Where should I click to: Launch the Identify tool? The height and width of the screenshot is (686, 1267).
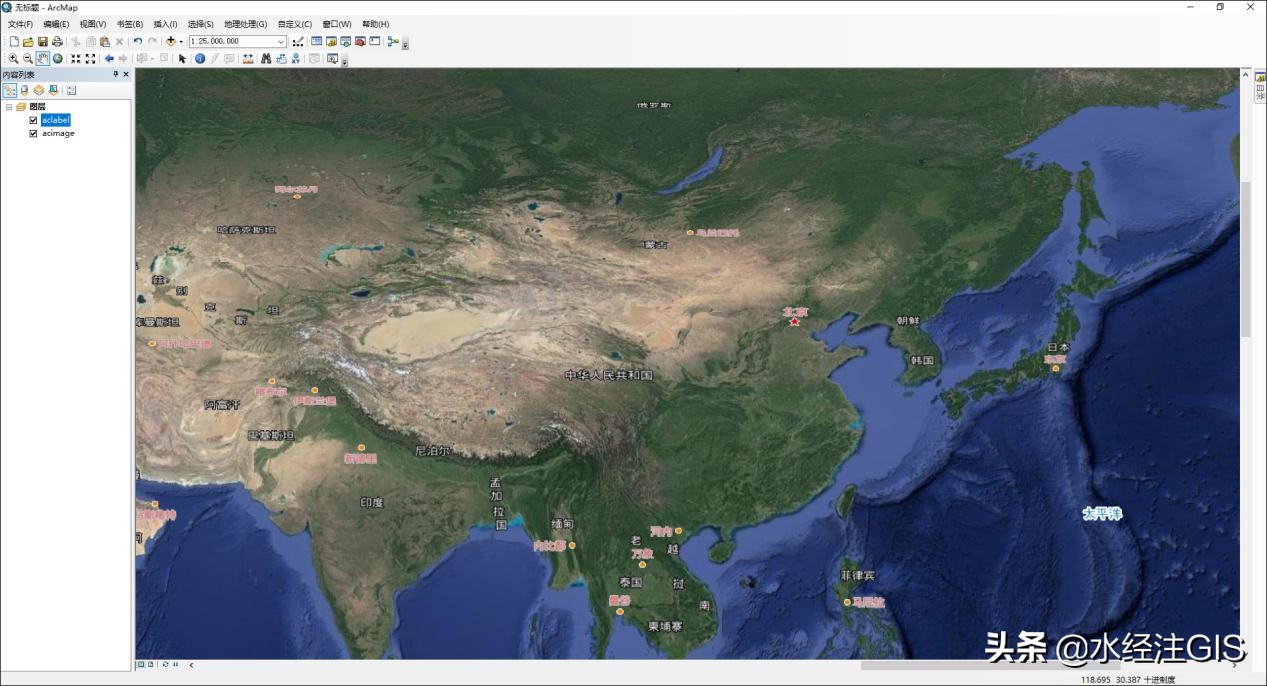tap(200, 58)
